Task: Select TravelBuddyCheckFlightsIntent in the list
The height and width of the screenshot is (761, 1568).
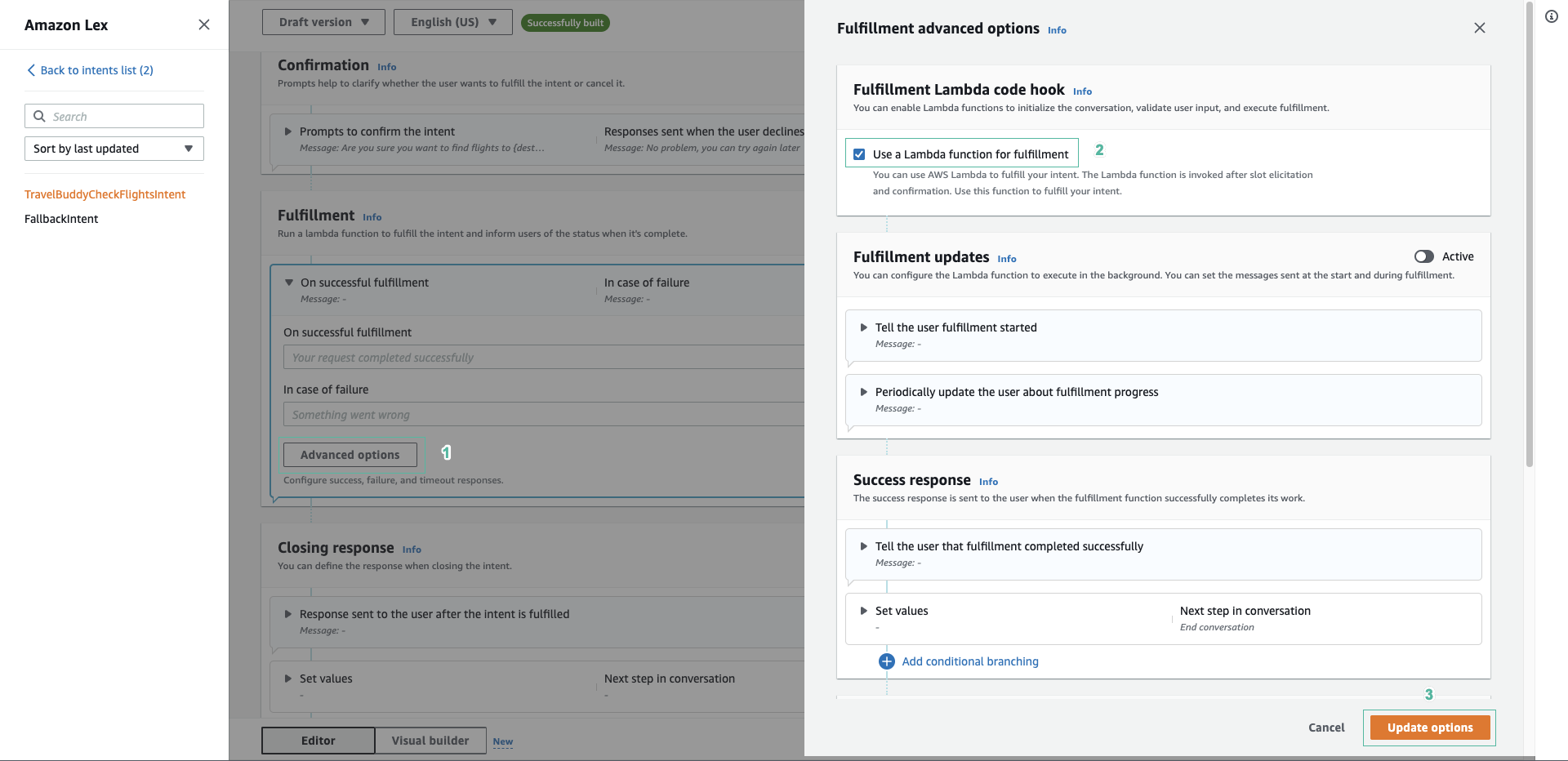Action: pos(105,194)
